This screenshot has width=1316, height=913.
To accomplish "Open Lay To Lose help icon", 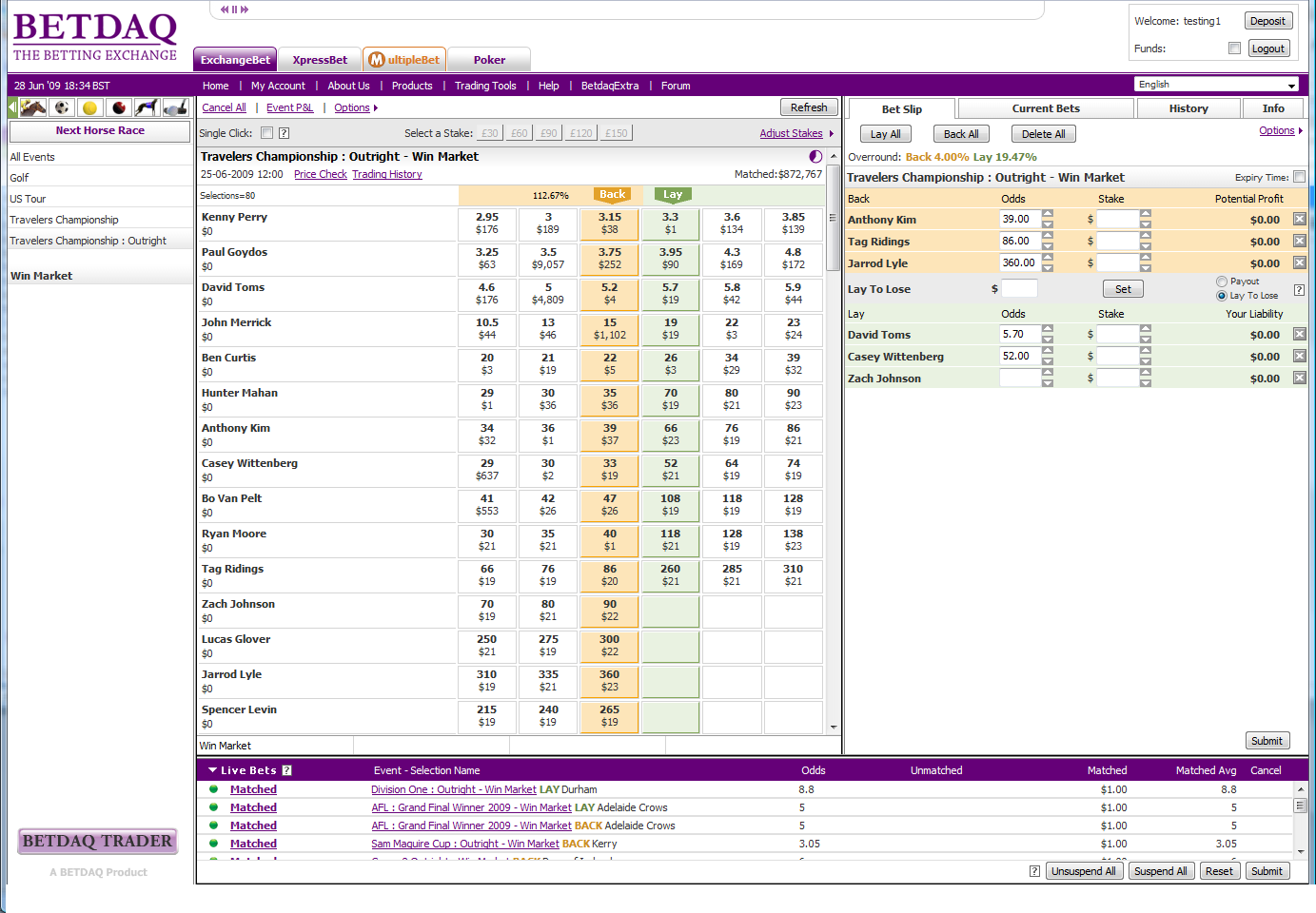I will [x=1299, y=290].
